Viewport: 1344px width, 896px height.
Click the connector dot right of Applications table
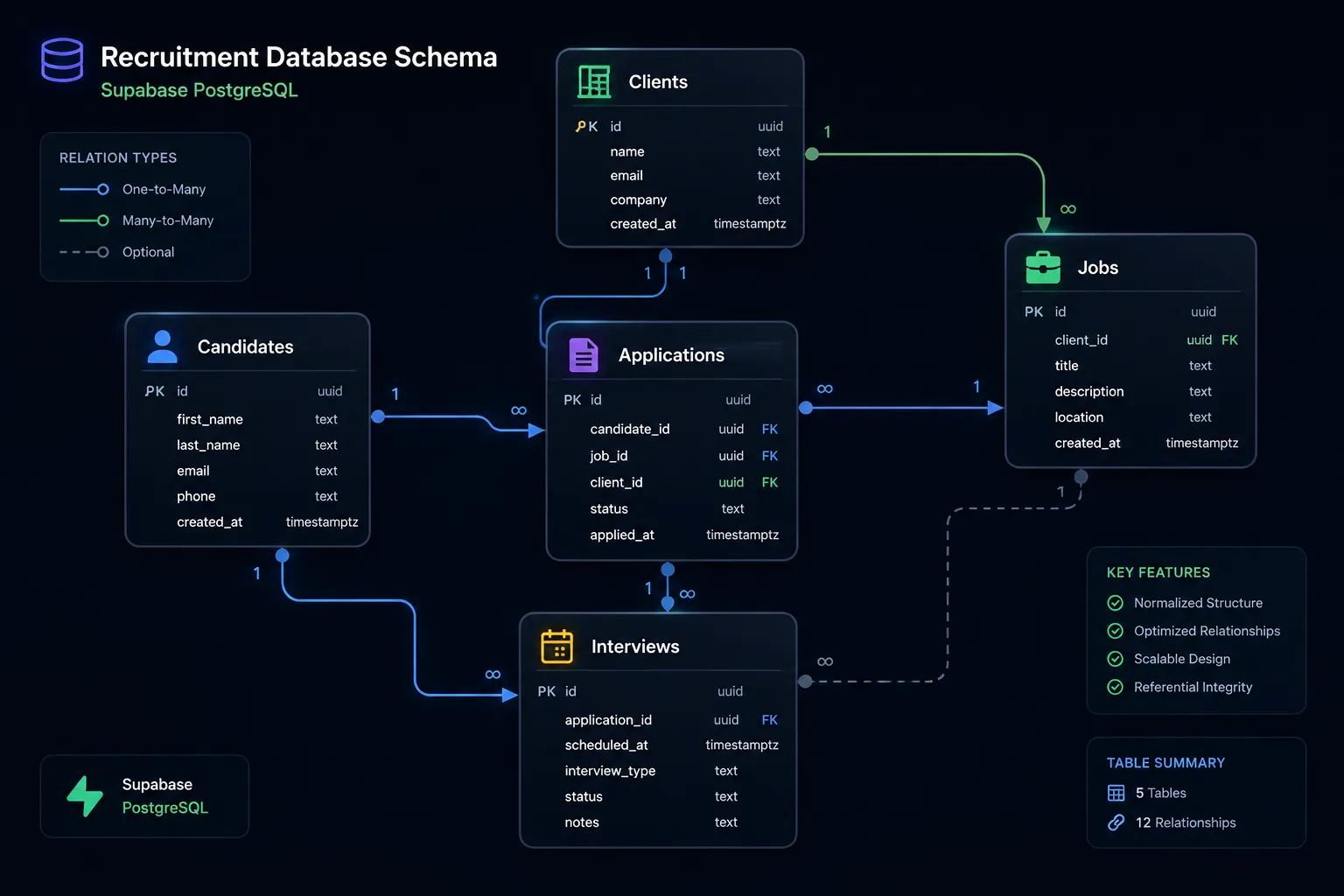[x=806, y=408]
